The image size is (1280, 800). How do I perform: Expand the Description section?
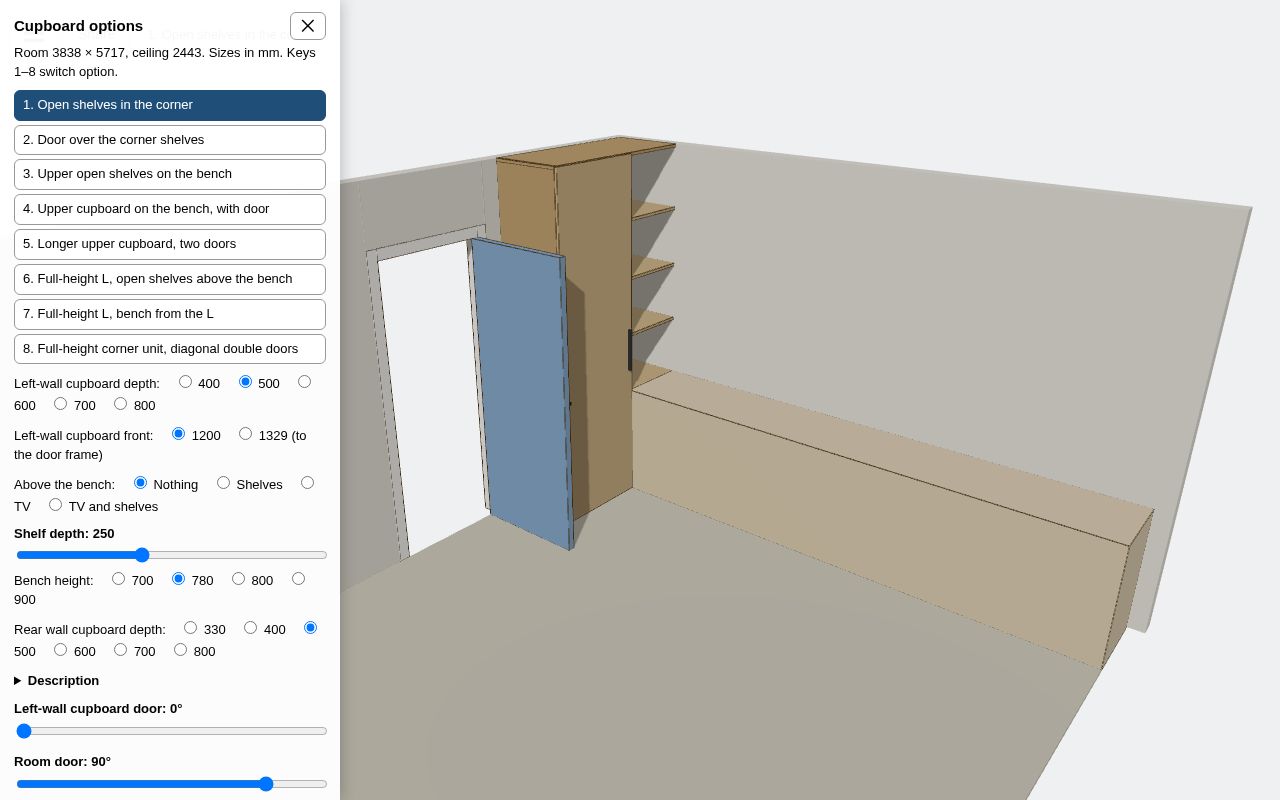coord(57,681)
